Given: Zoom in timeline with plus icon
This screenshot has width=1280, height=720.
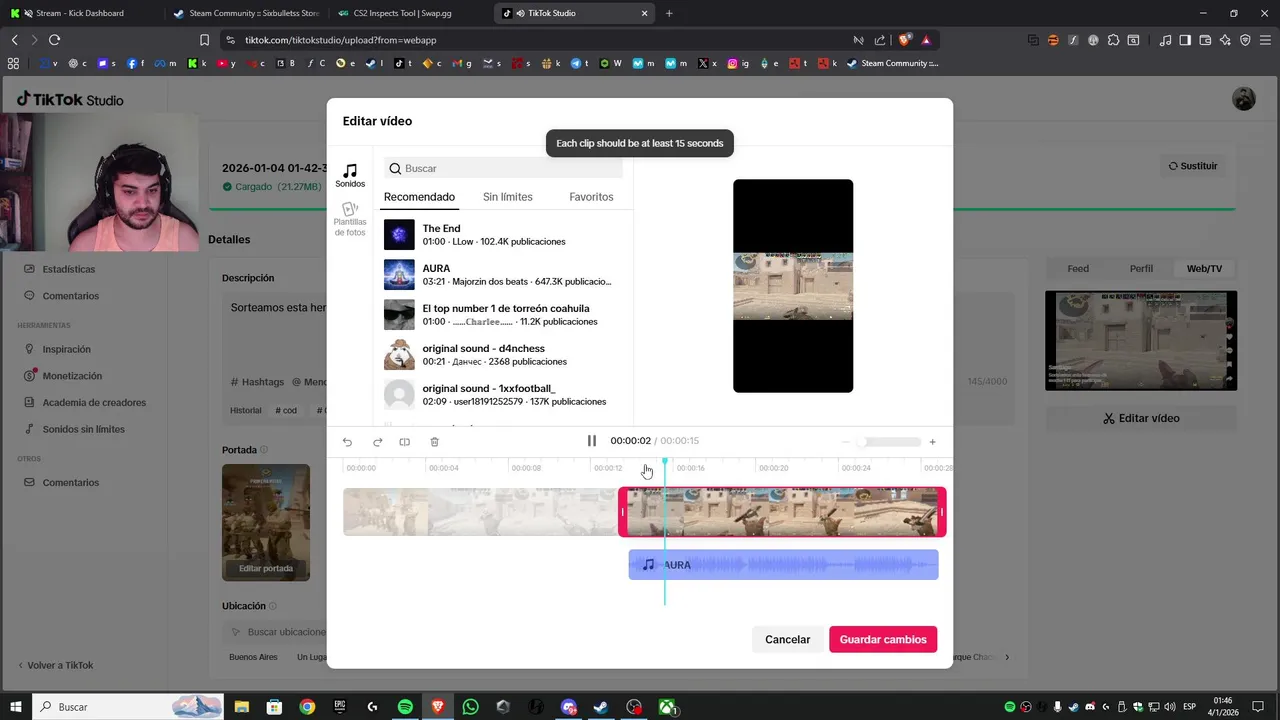Looking at the screenshot, I should click(932, 442).
